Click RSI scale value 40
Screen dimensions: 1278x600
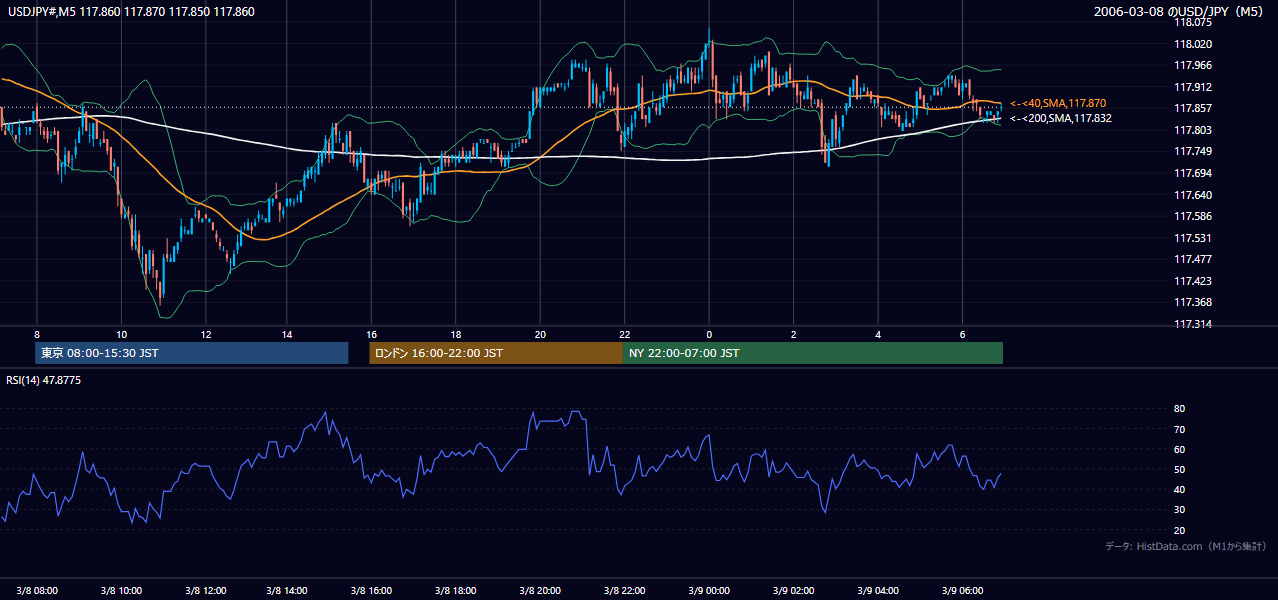[x=1179, y=489]
